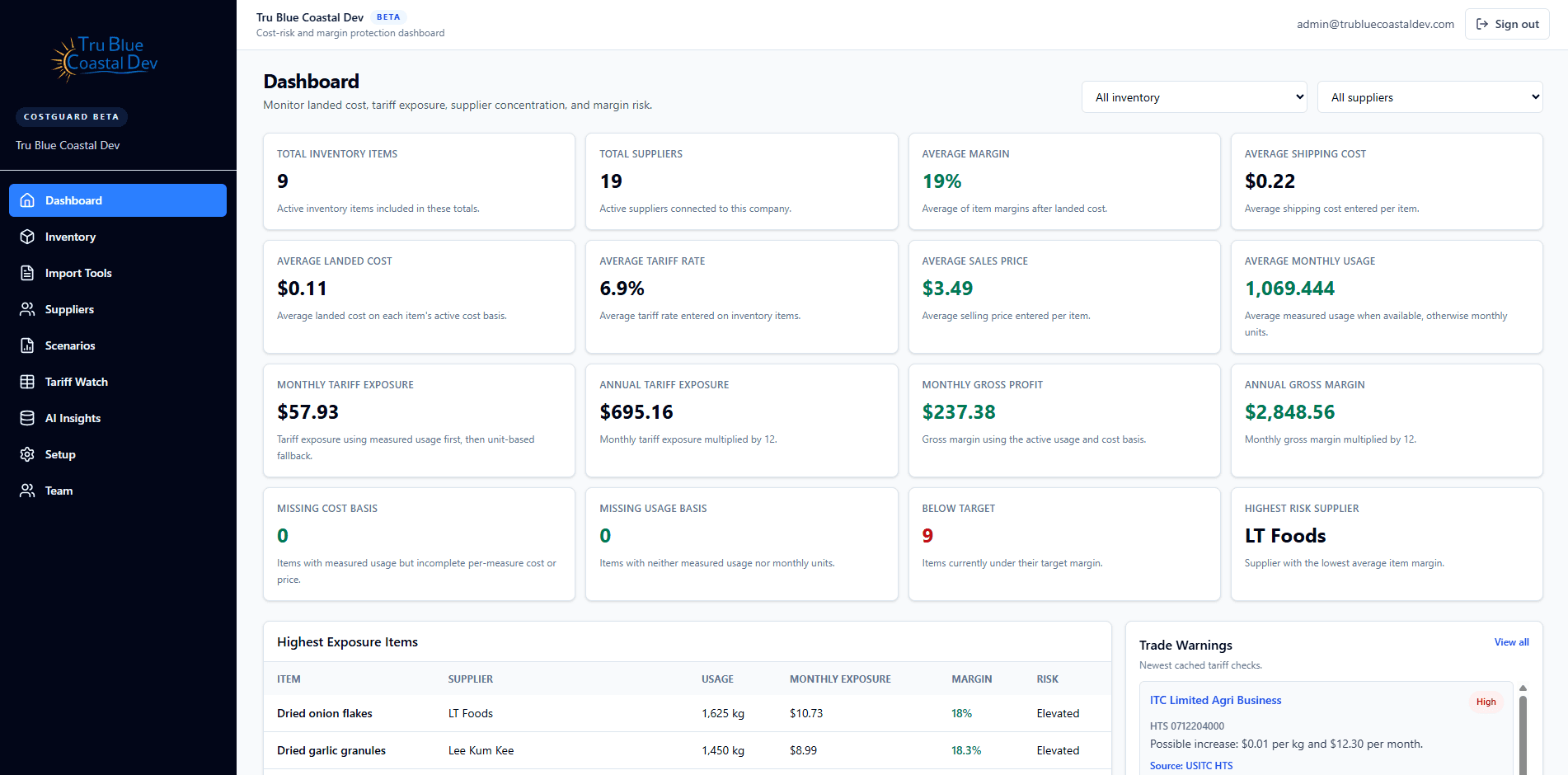Click the Sign out button
This screenshot has height=775, width=1568.
(x=1507, y=24)
